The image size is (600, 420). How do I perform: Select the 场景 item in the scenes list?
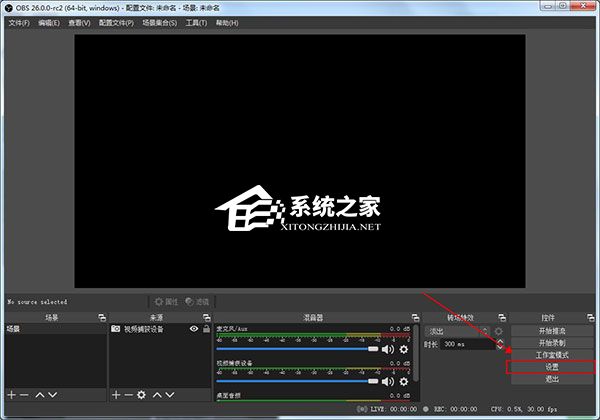tap(55, 329)
